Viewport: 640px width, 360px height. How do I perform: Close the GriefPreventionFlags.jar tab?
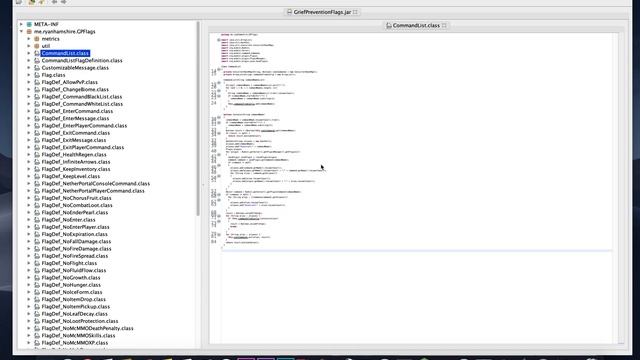[x=355, y=12]
